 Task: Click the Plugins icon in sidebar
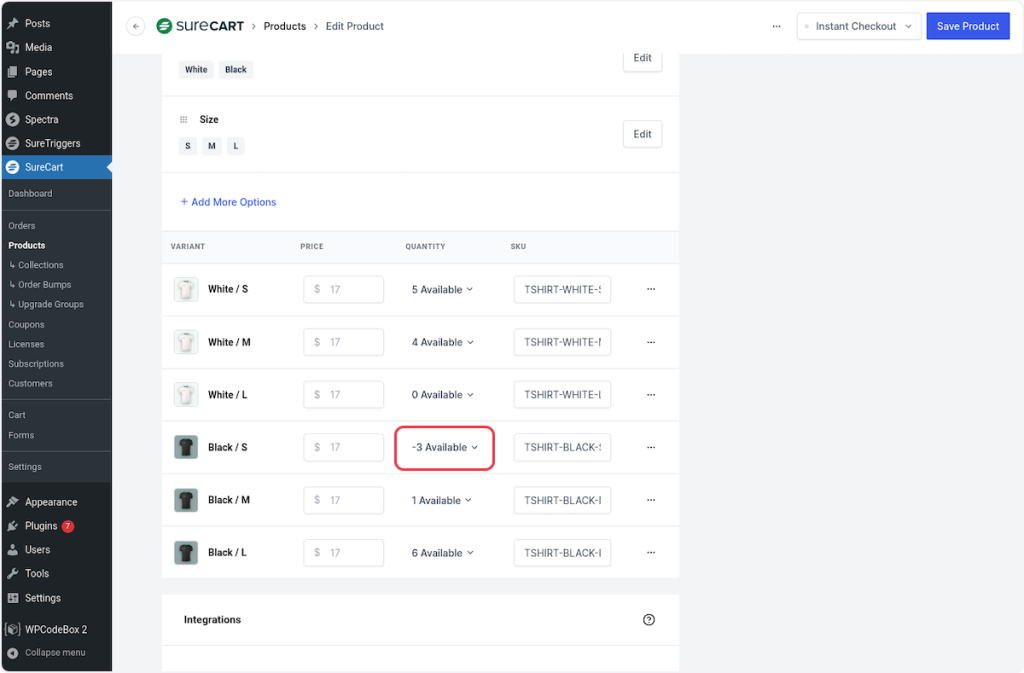tap(12, 526)
